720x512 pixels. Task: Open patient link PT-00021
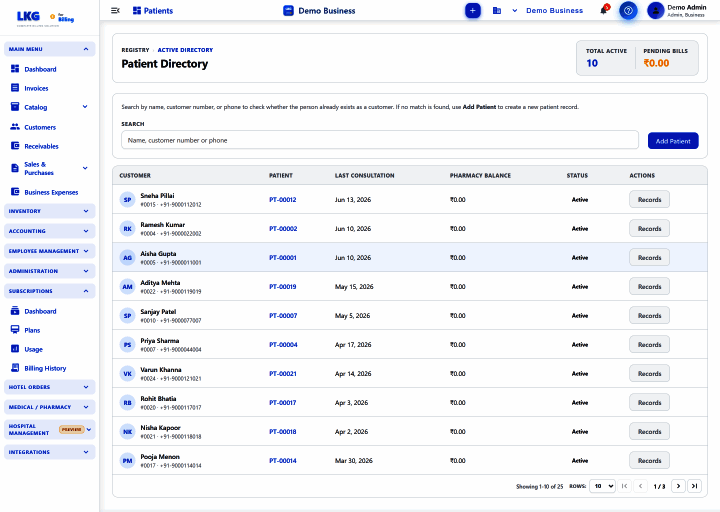282,374
